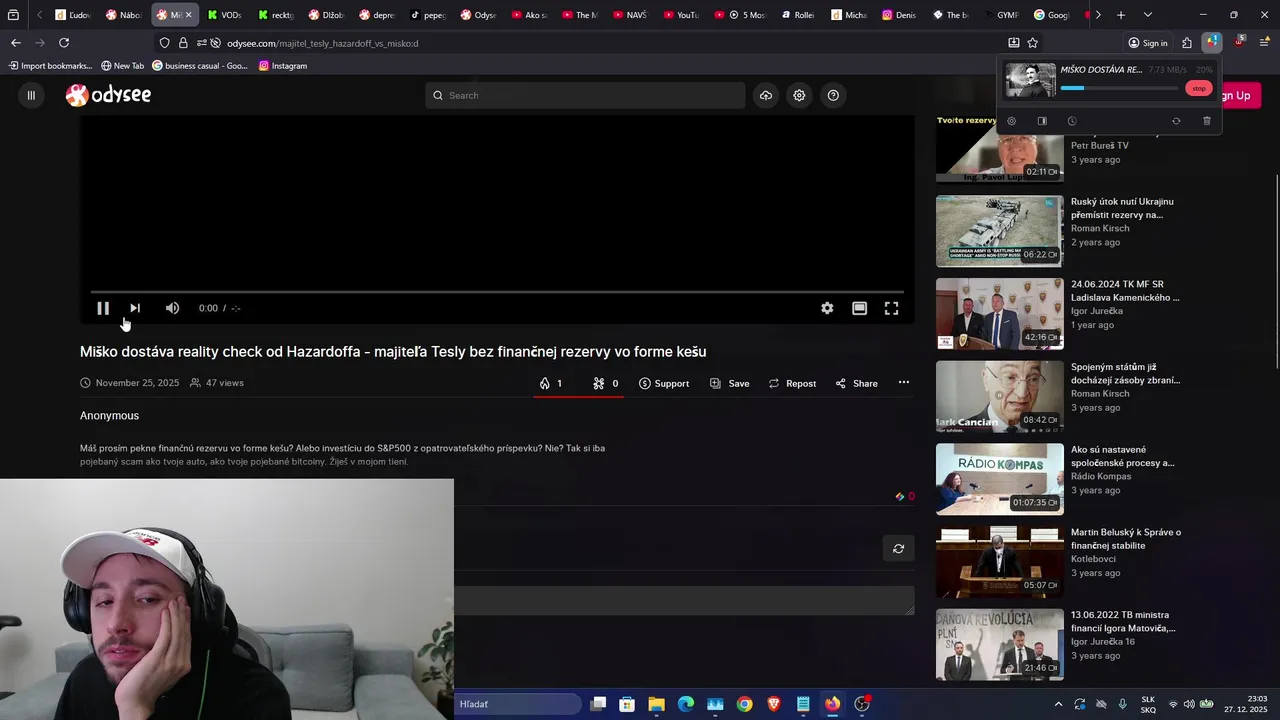This screenshot has width=1280, height=720.
Task: Repost this video
Action: 792,383
